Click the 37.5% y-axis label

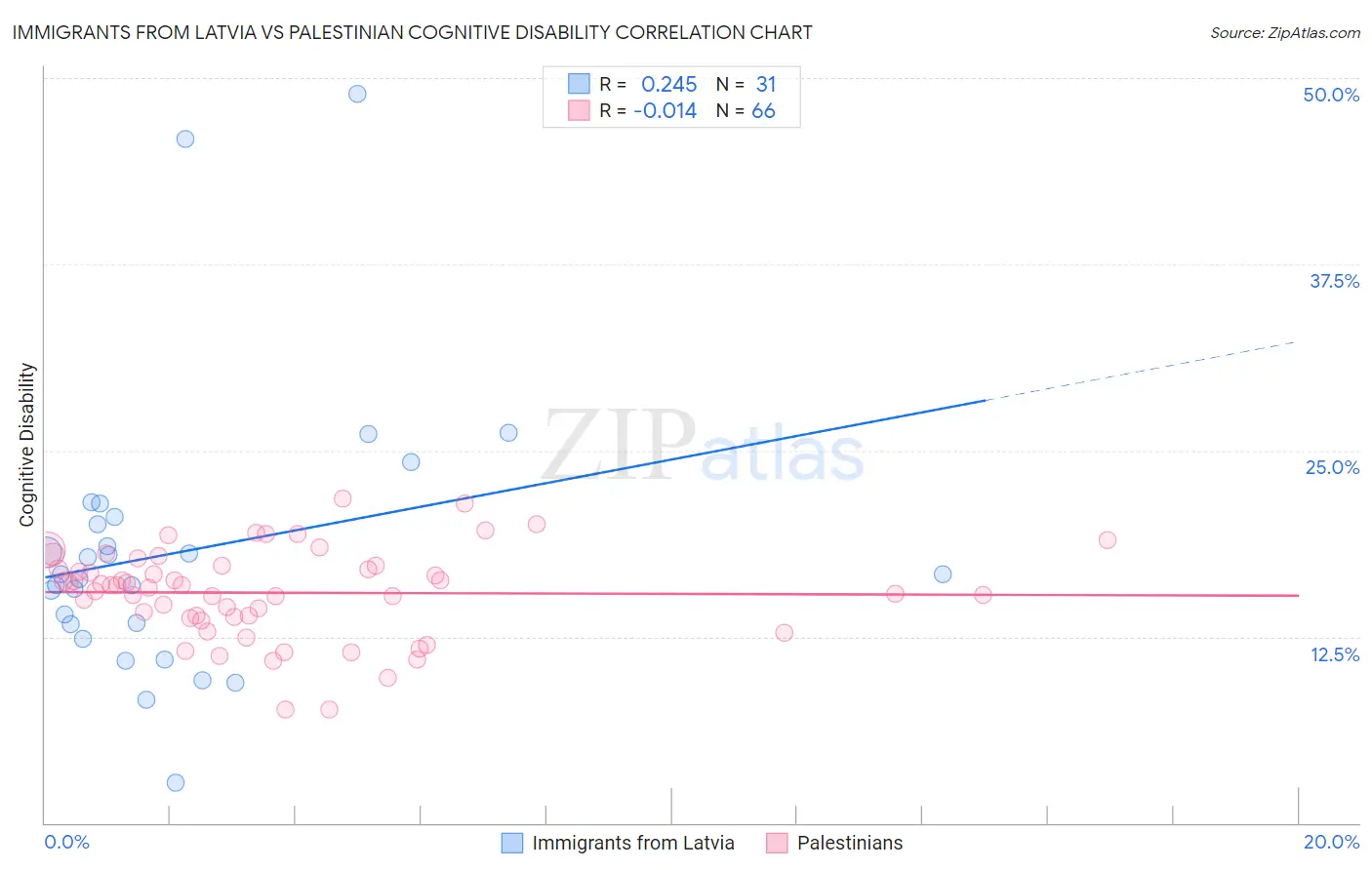[1334, 281]
